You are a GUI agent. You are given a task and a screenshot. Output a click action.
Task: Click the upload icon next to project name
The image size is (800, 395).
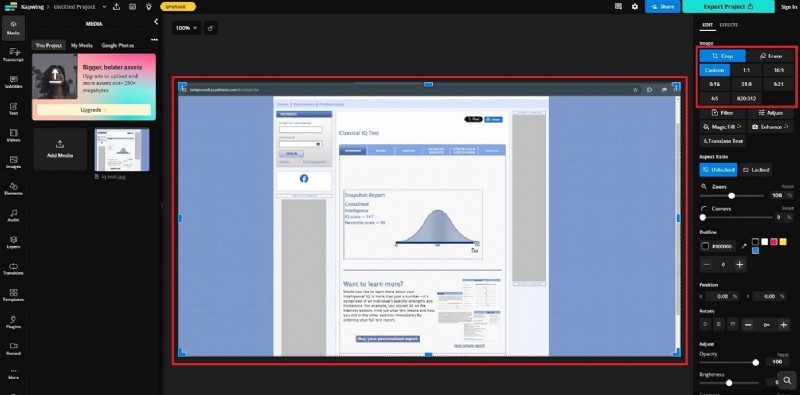point(116,7)
